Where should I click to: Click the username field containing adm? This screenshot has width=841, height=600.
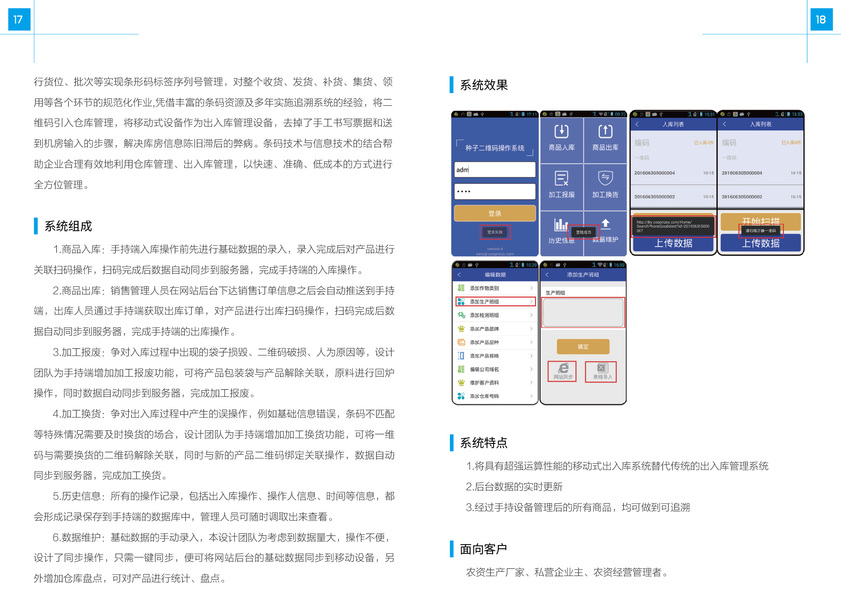click(x=495, y=169)
